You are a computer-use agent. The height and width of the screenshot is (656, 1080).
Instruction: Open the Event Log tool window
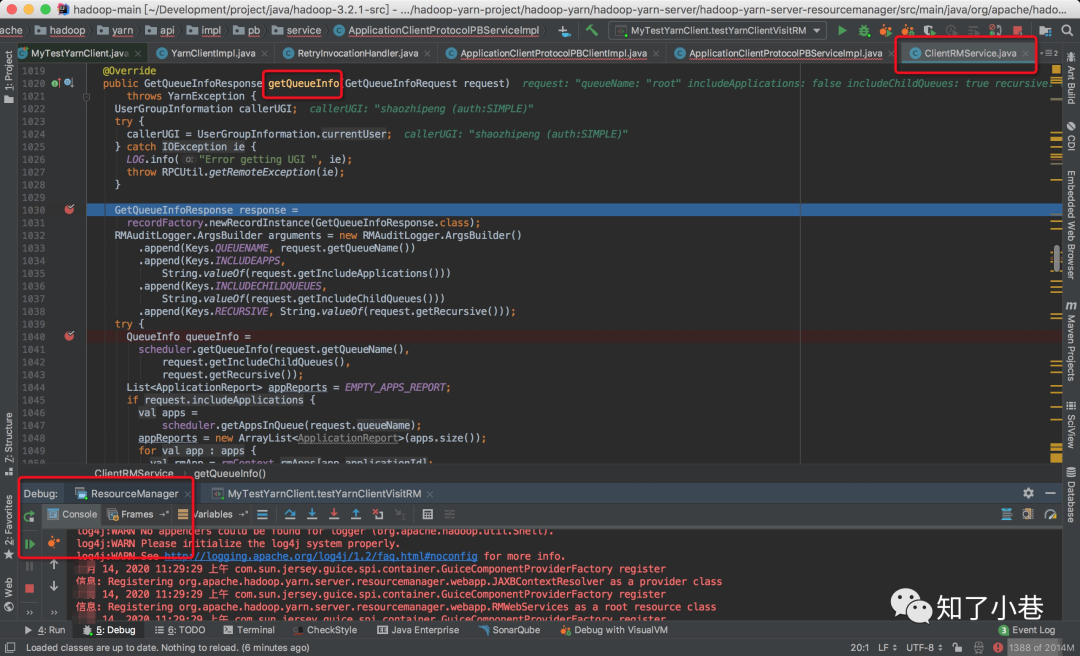[1027, 630]
